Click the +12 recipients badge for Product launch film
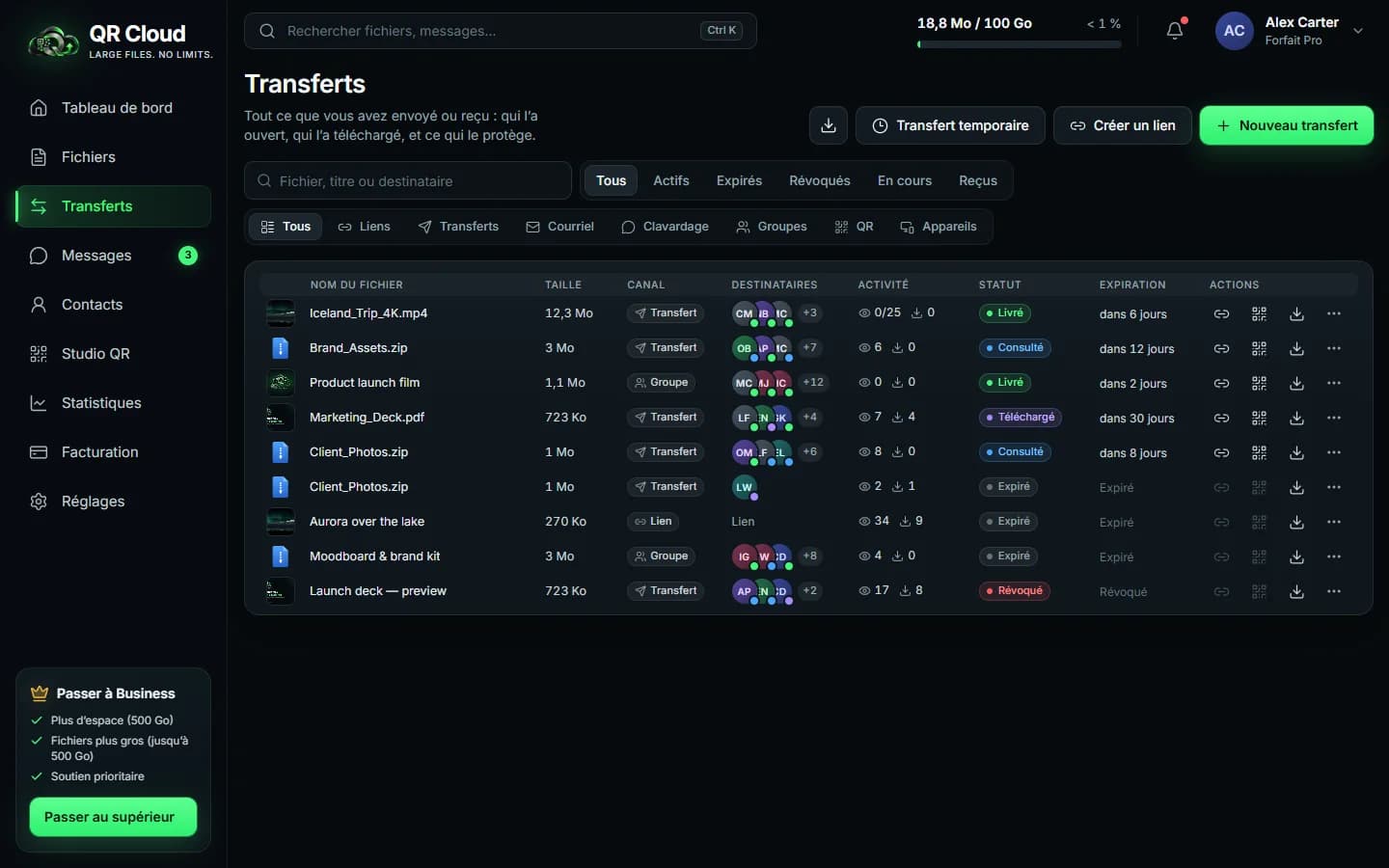This screenshot has height=868, width=1389. point(813,383)
